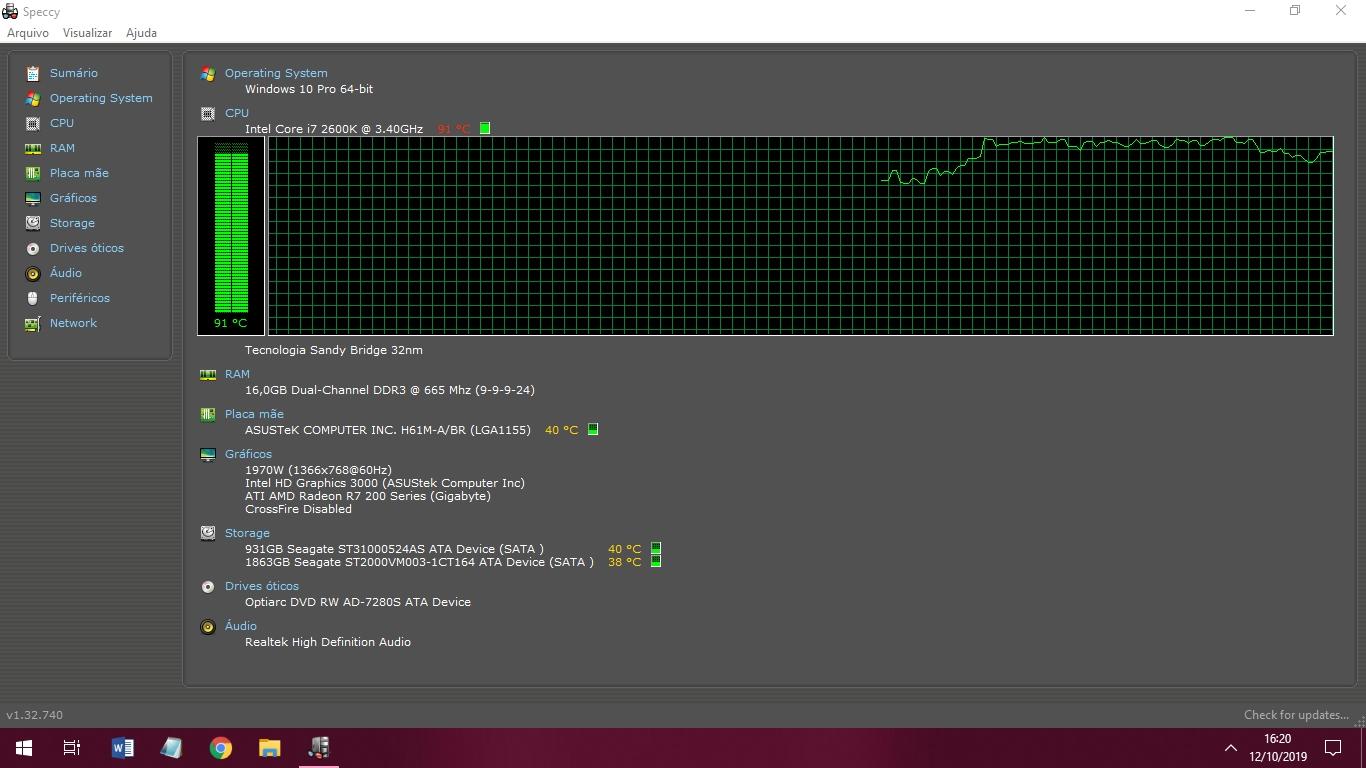Open the Placa mãe heading link

[254, 414]
